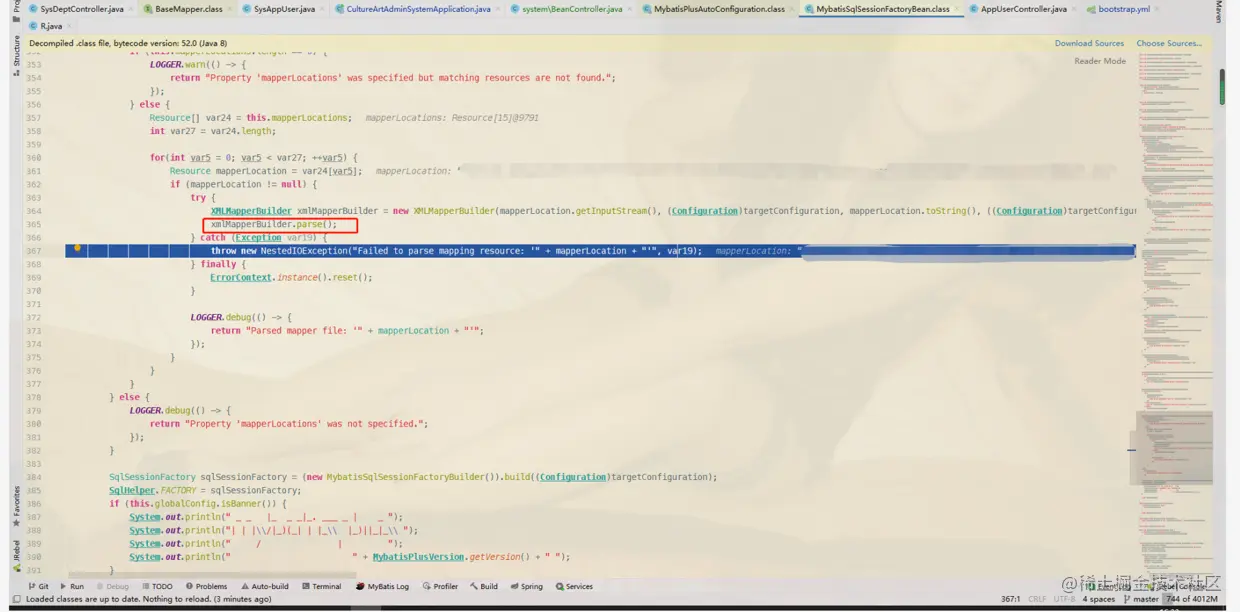Open the Spring tool window
This screenshot has height=612, width=1240.
pyautogui.click(x=526, y=586)
